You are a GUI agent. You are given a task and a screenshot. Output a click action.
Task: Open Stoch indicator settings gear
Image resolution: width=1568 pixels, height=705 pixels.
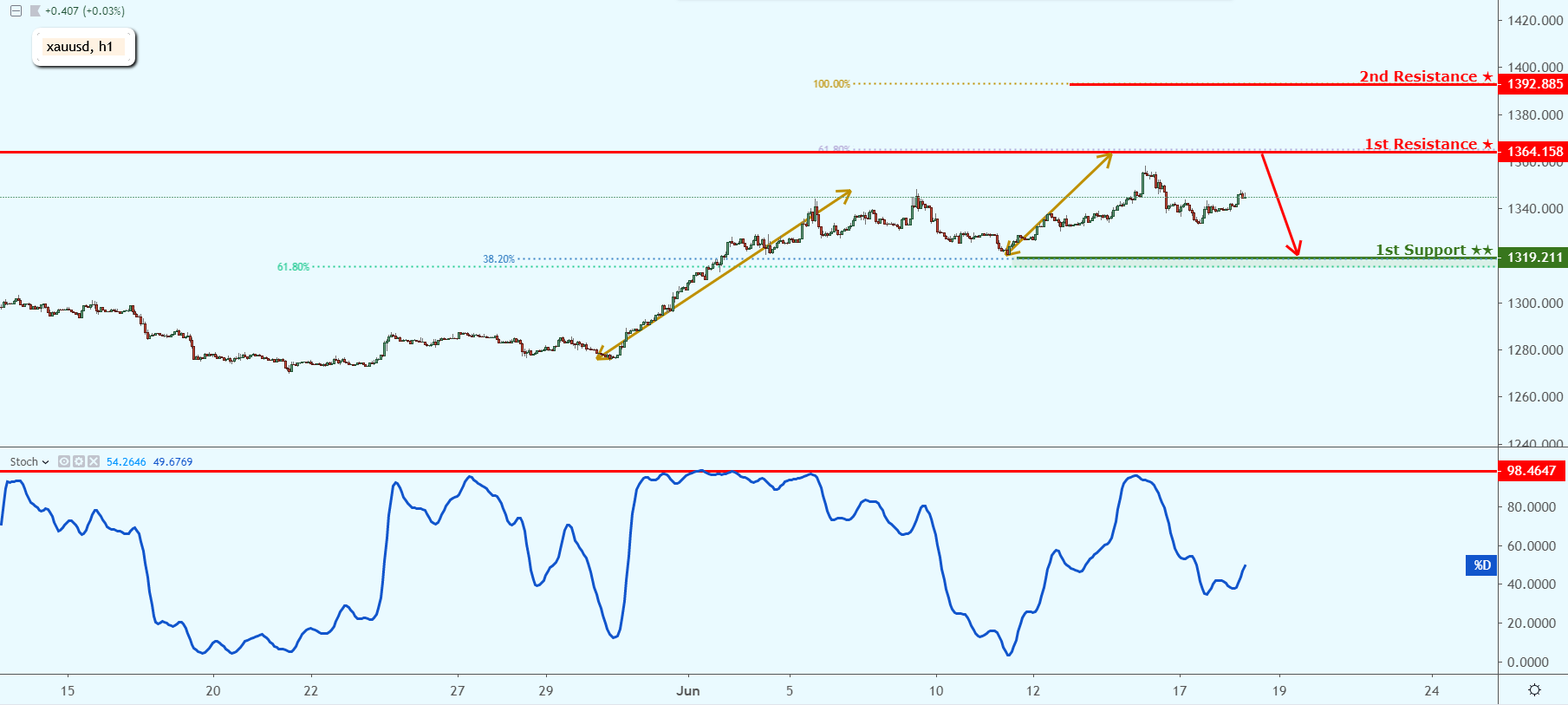79,461
